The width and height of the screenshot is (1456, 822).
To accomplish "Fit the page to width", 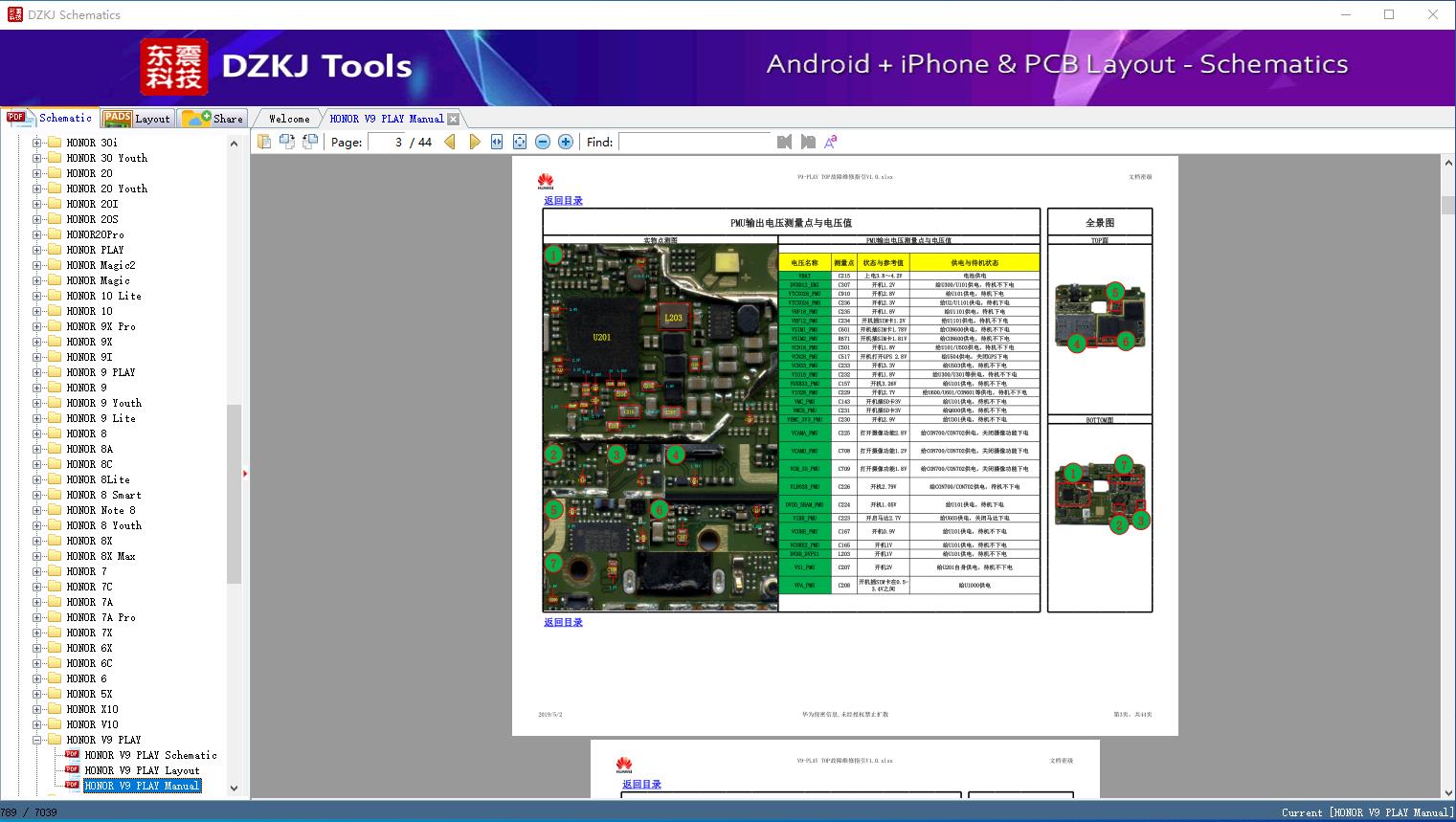I will click(x=497, y=142).
